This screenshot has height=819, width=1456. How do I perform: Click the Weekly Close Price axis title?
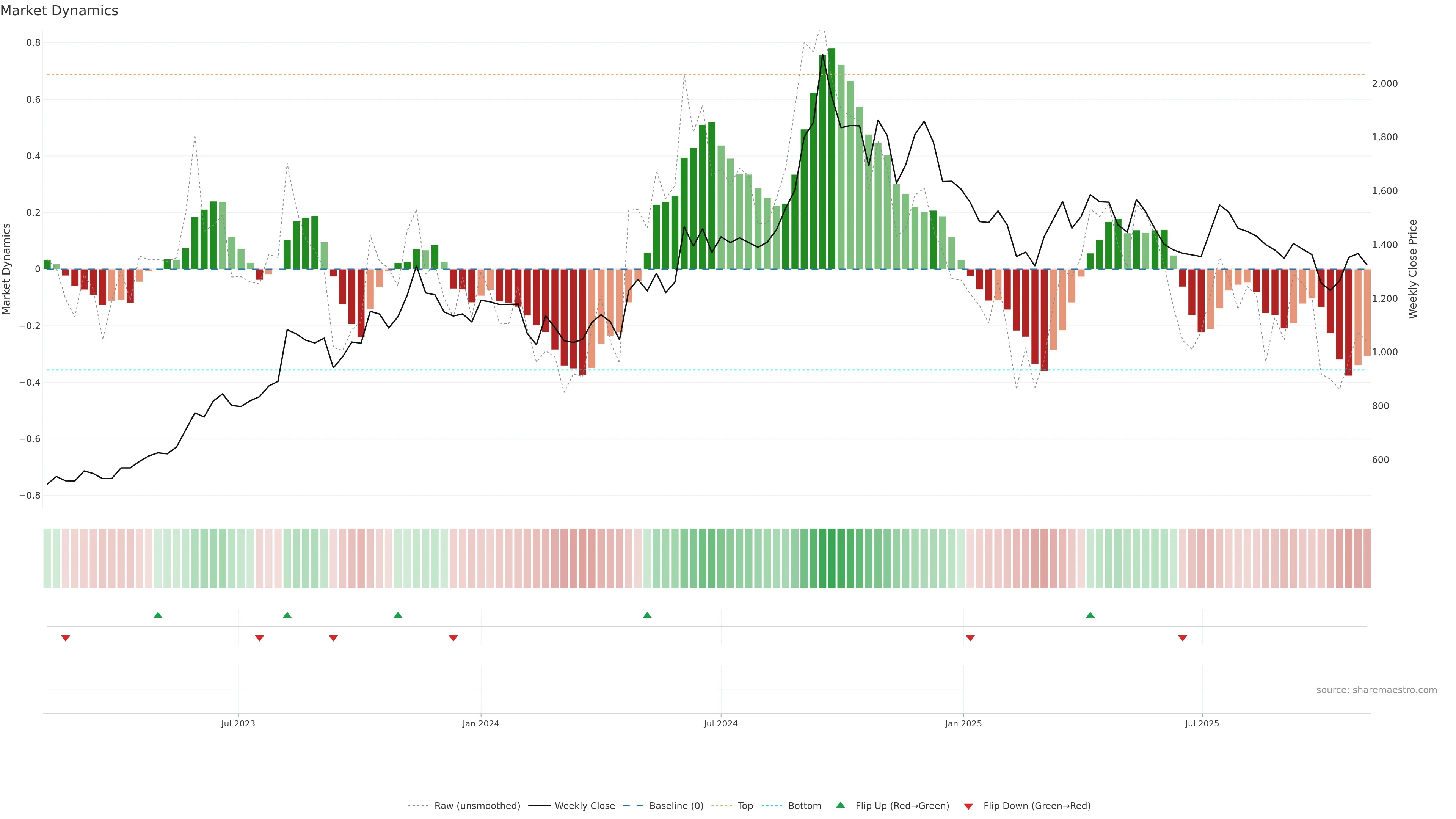[x=1412, y=269]
